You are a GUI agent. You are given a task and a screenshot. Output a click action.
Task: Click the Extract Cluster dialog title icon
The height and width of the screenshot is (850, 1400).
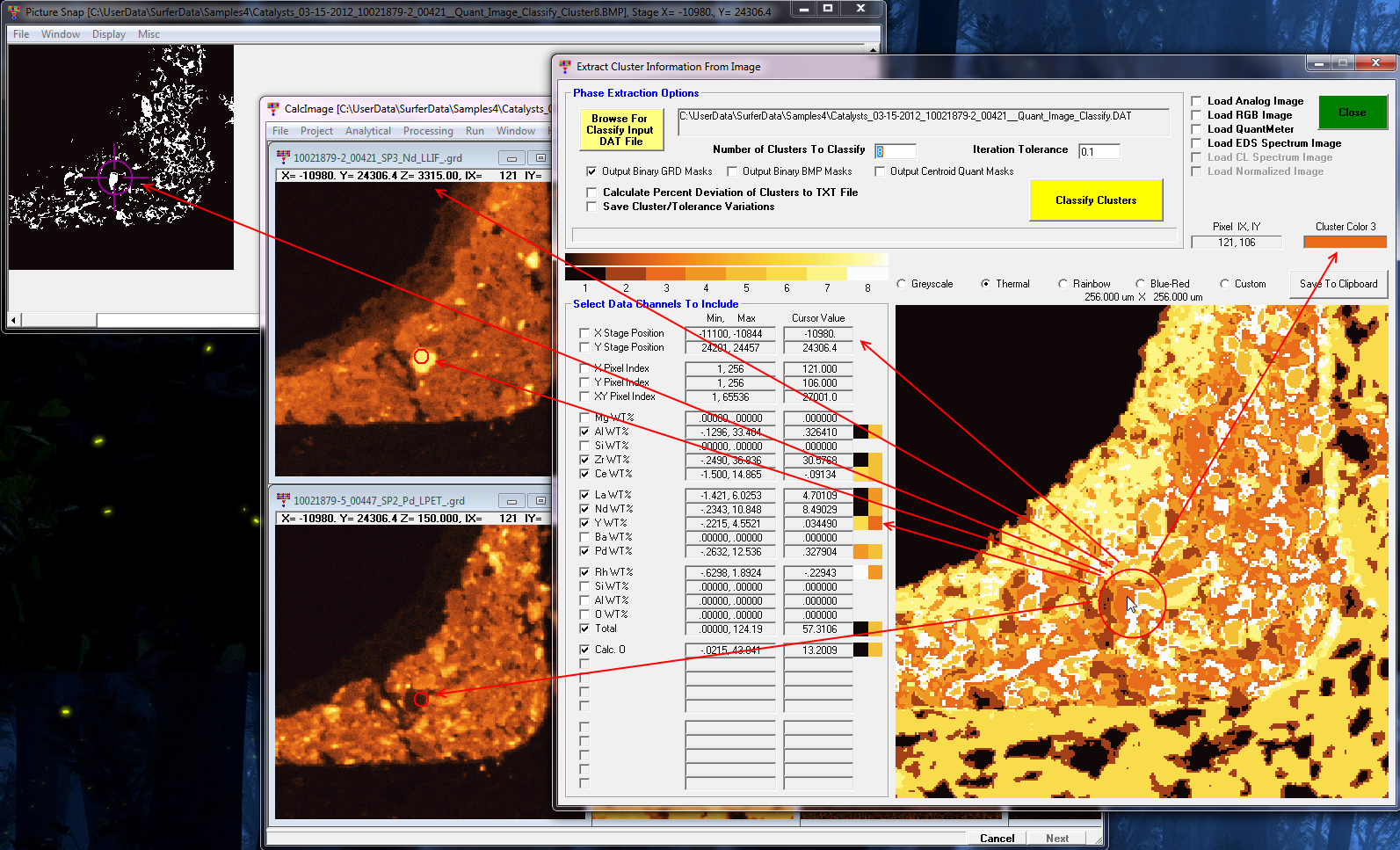565,66
